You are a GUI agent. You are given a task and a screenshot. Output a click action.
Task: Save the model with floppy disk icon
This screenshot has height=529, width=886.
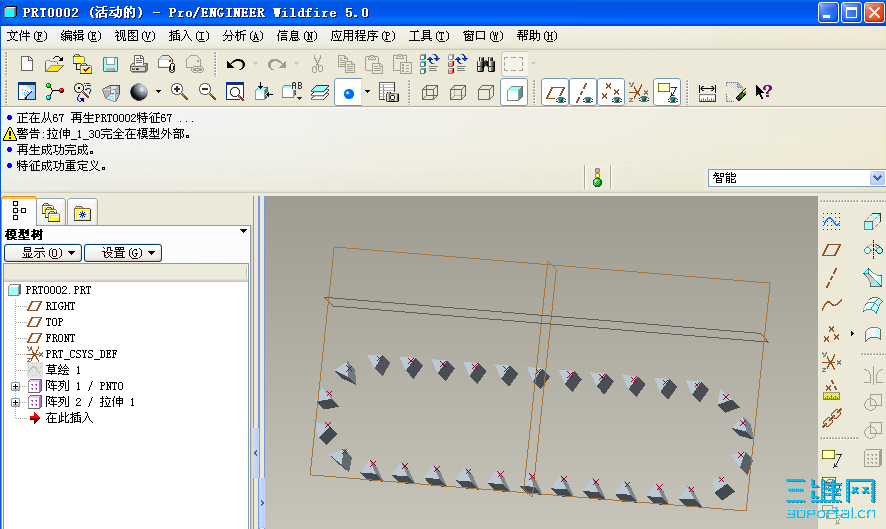(111, 64)
